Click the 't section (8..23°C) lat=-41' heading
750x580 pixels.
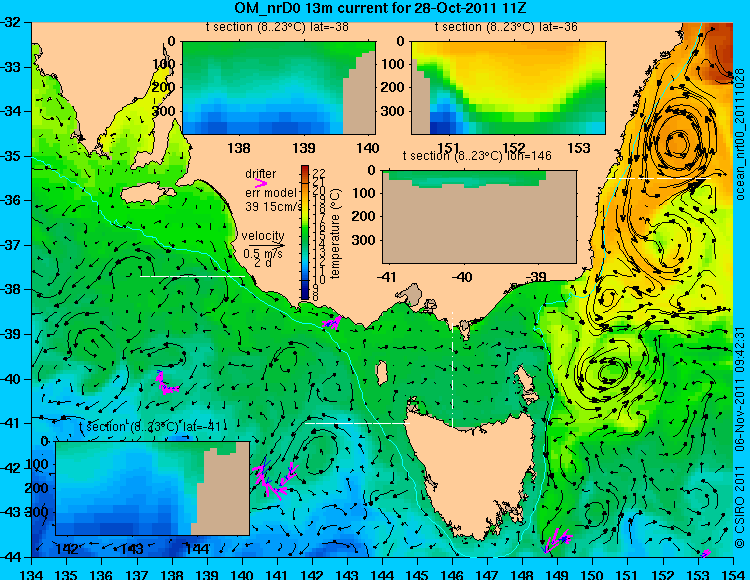[151, 427]
